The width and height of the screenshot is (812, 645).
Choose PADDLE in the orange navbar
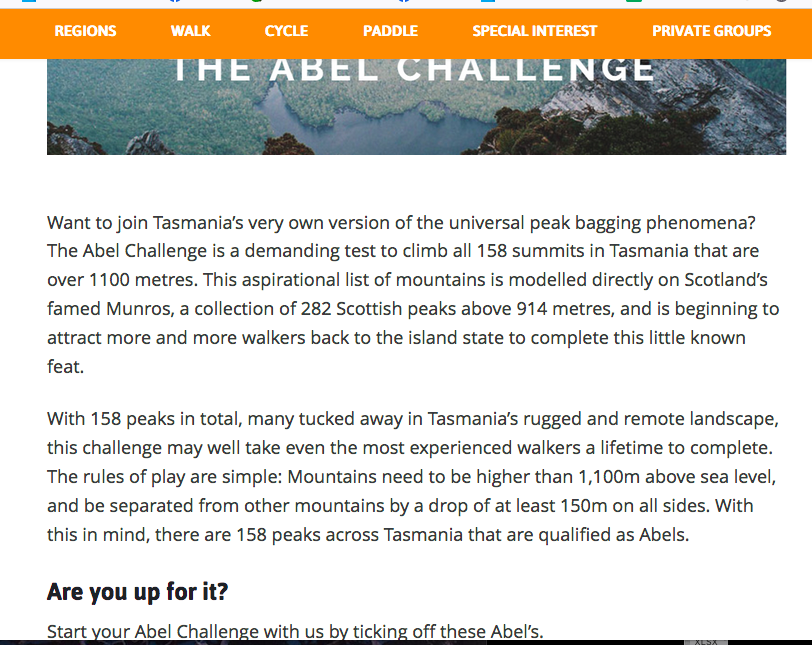pos(390,31)
